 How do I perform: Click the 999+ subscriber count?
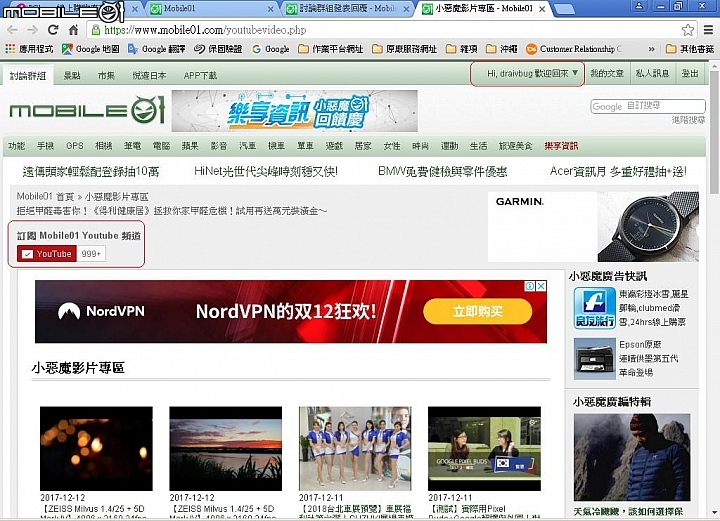click(91, 254)
